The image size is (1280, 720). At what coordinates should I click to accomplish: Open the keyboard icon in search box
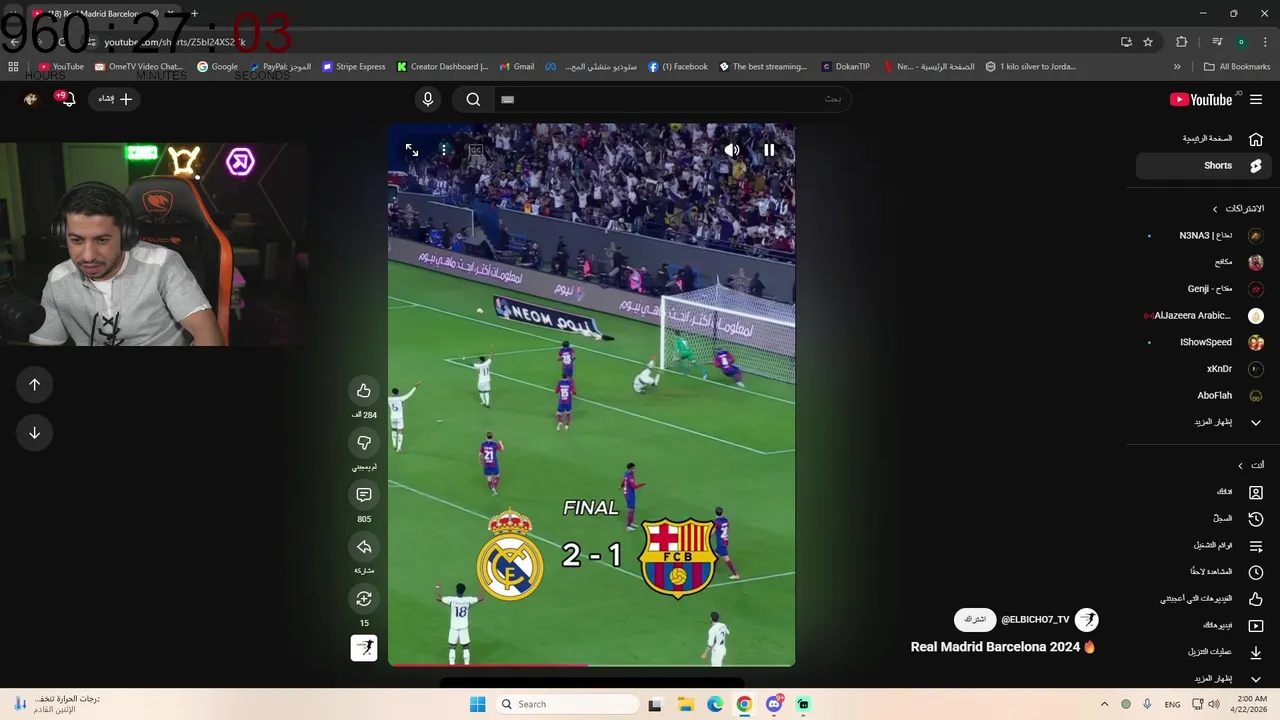[507, 99]
